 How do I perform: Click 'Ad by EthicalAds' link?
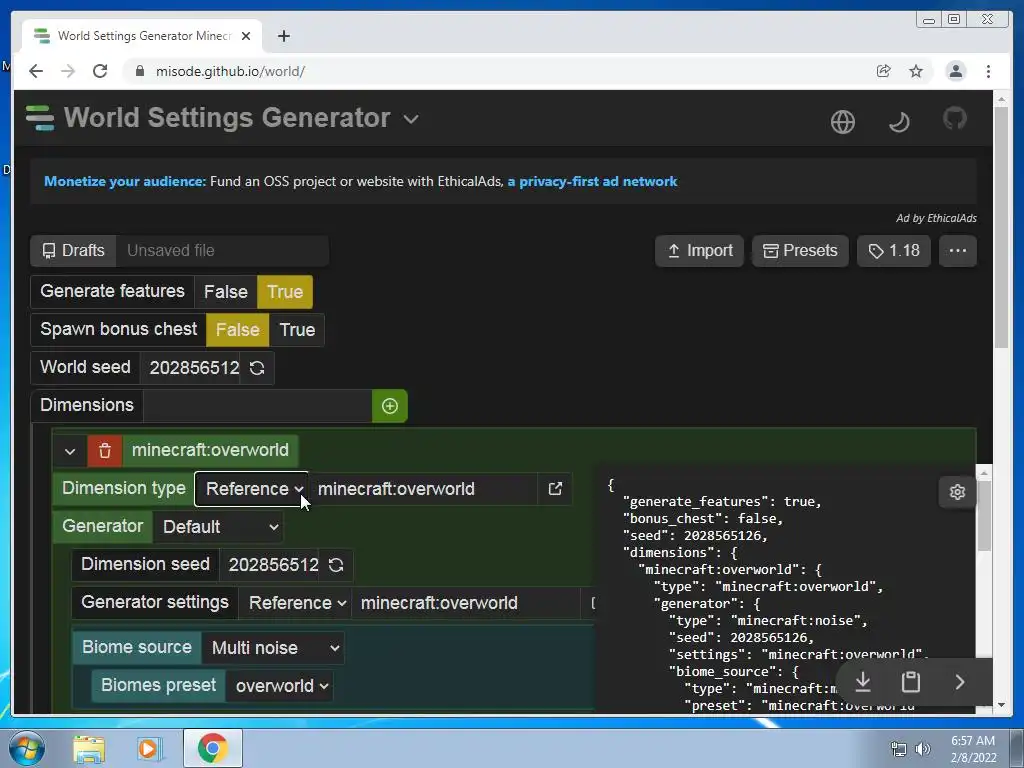936,218
